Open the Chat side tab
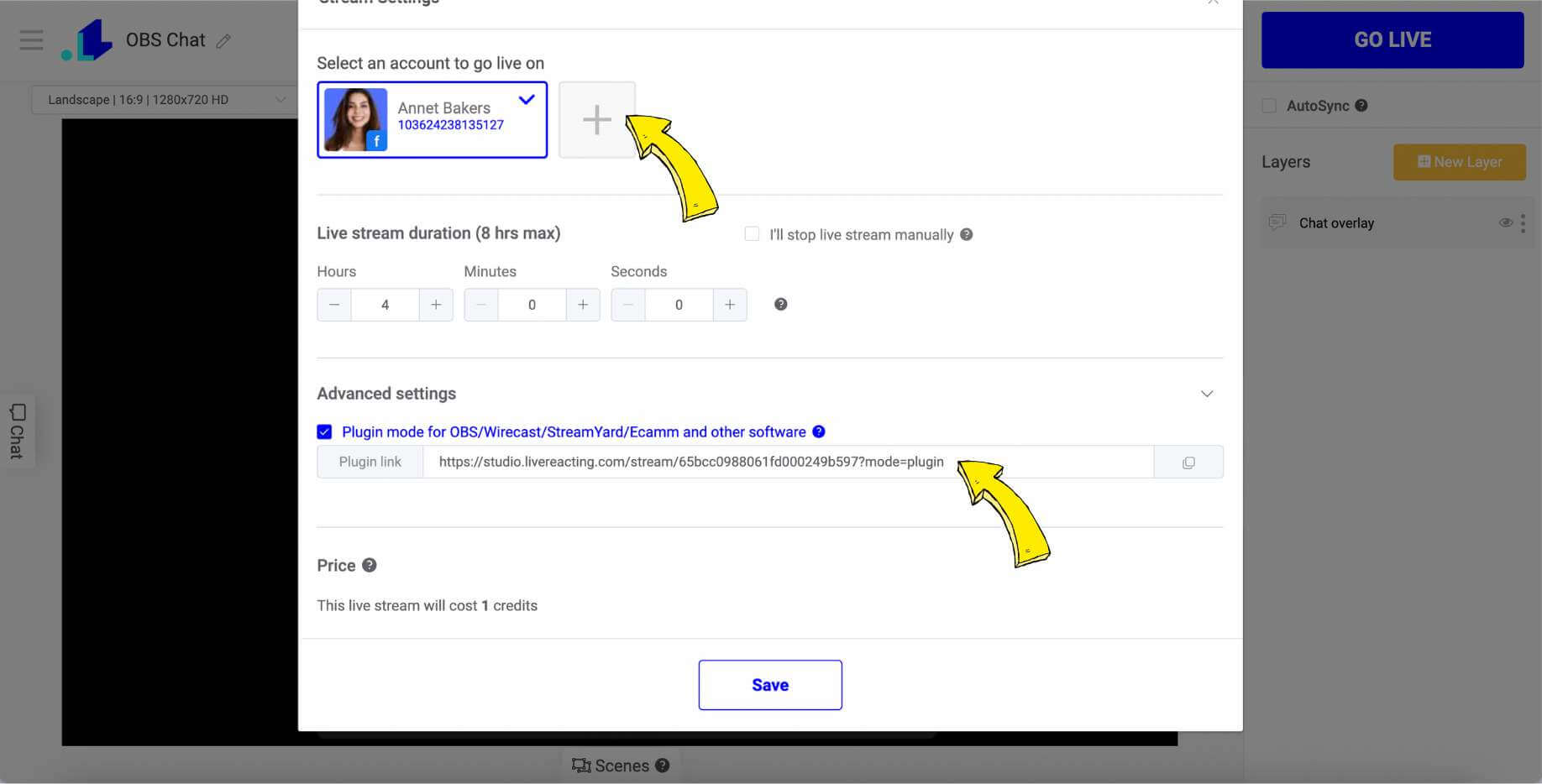 click(17, 431)
